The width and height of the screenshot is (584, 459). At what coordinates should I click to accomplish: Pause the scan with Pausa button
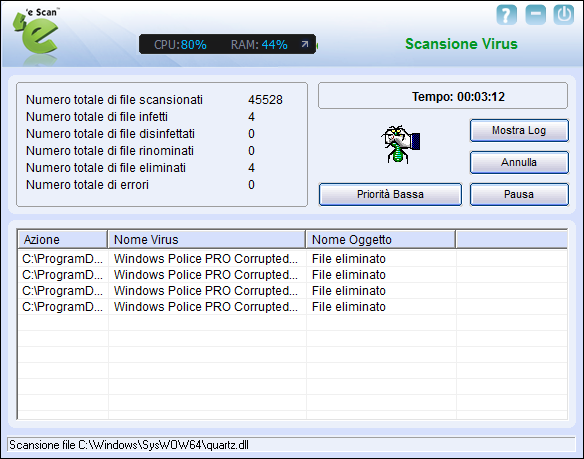coord(519,194)
